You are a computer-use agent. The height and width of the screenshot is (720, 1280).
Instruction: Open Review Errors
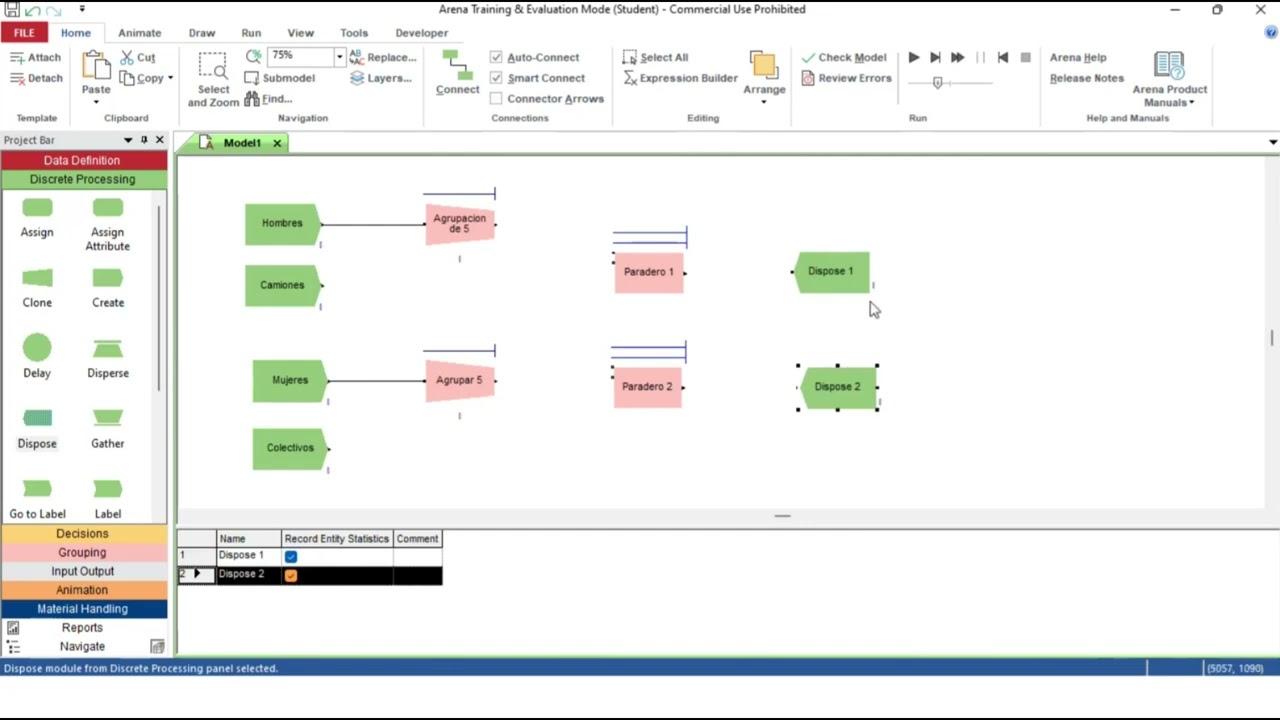[846, 78]
